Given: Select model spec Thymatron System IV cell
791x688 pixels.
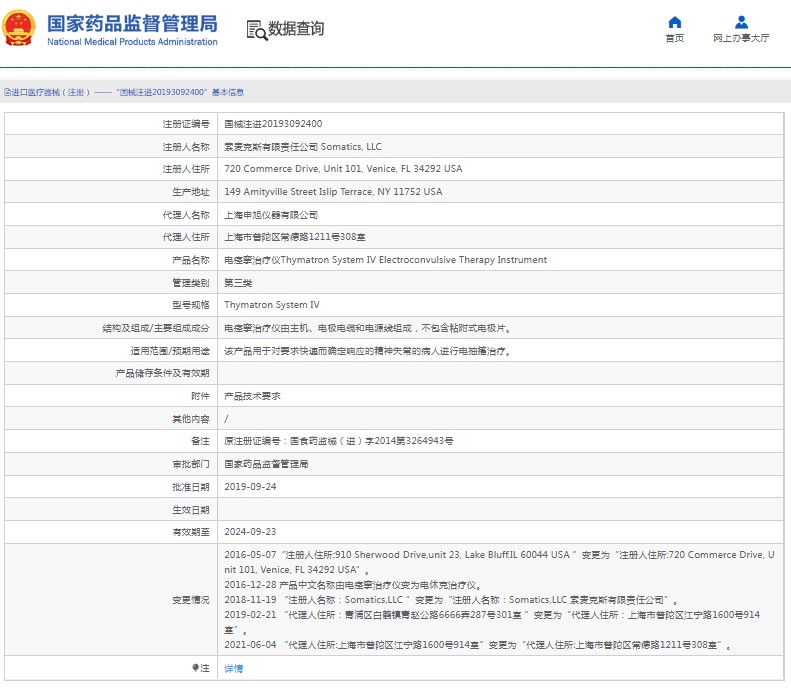Looking at the screenshot, I should [271, 305].
